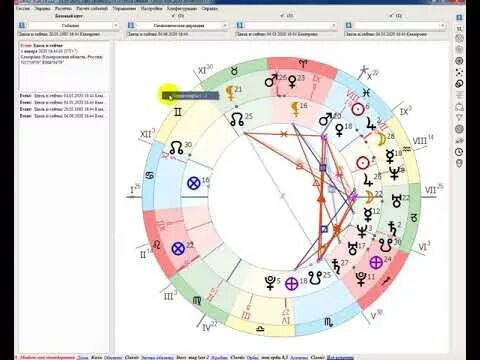Open the Расчеты menu
This screenshot has height=360, width=480.
[x=64, y=9]
